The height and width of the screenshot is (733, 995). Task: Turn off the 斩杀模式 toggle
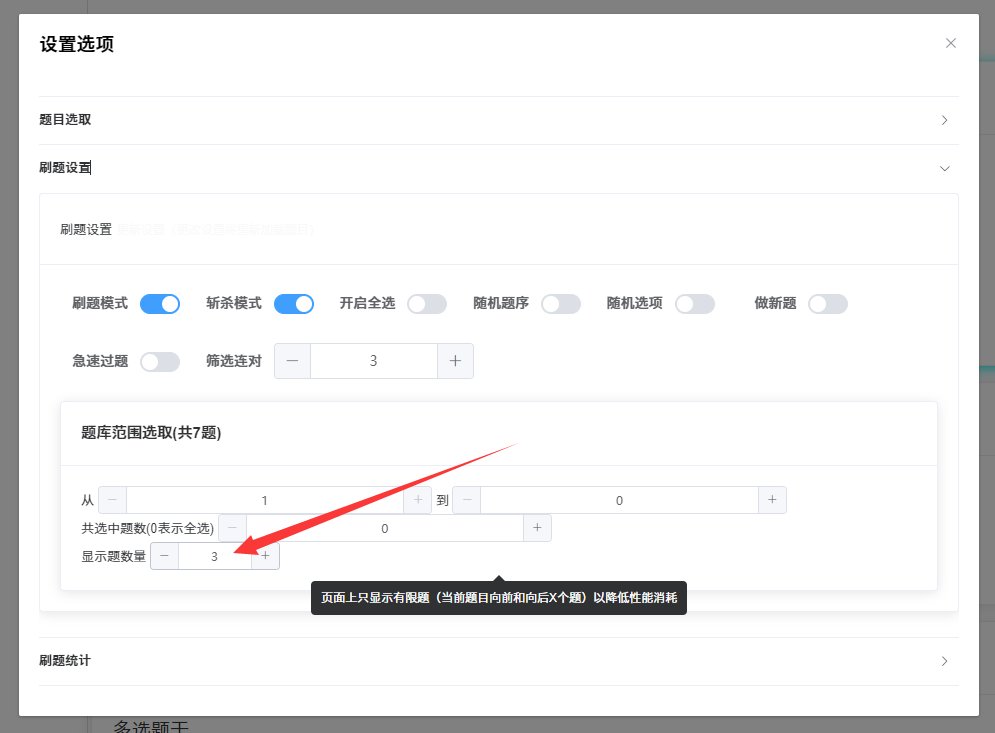(x=294, y=303)
